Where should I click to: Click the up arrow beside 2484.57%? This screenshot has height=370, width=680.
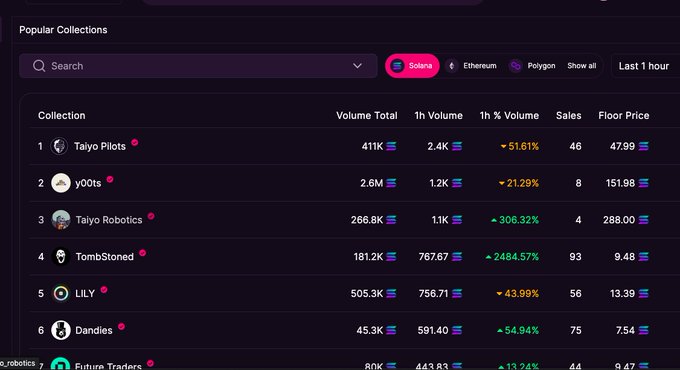pos(489,257)
